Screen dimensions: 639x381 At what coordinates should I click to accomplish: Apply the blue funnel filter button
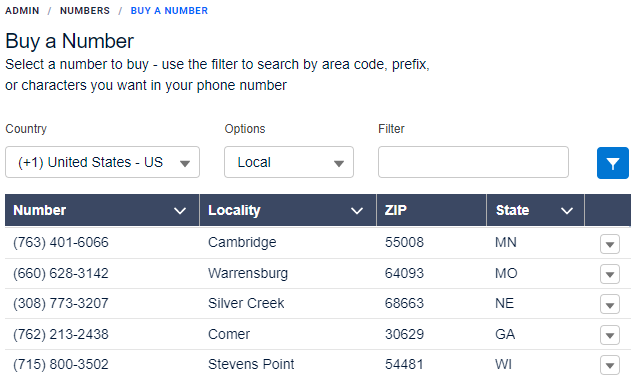pyautogui.click(x=613, y=163)
